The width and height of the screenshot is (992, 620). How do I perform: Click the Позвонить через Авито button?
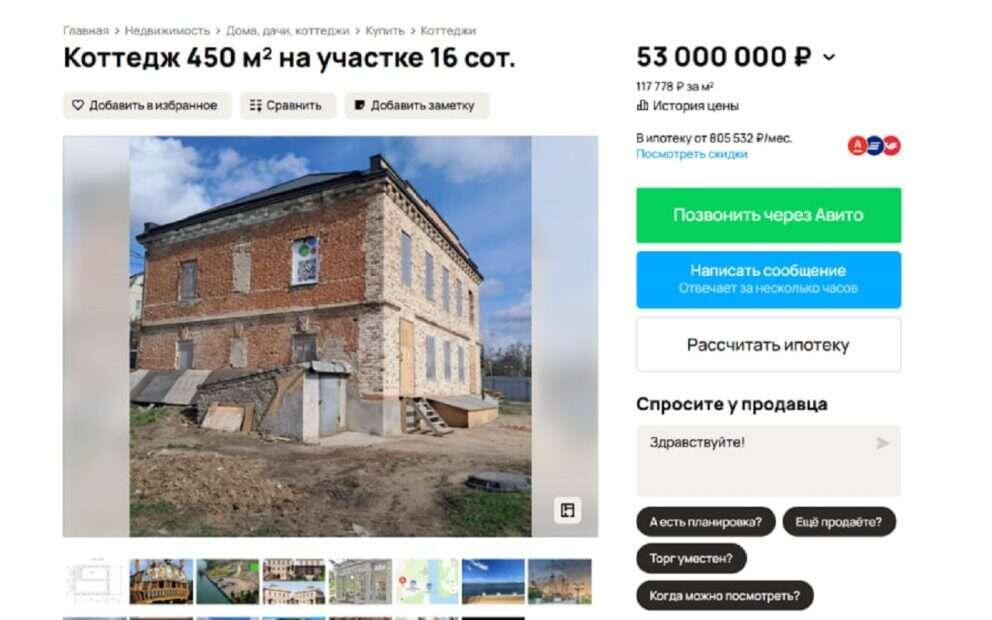tap(768, 215)
